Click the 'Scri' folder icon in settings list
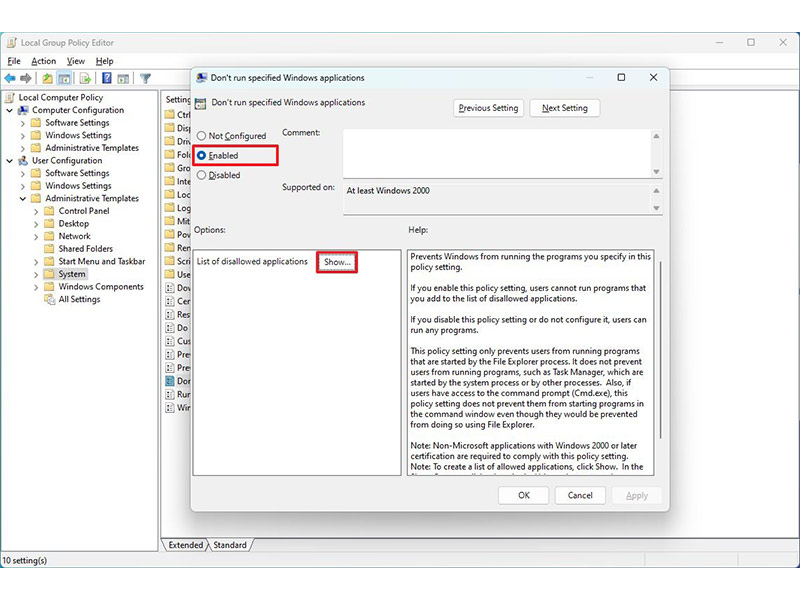This screenshot has height=600, width=800. tap(170, 261)
